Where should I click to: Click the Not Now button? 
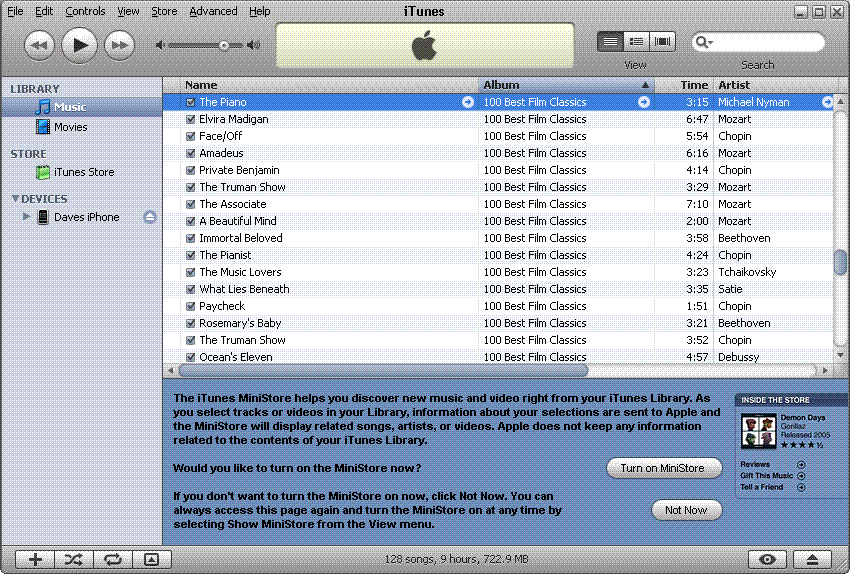coord(686,510)
